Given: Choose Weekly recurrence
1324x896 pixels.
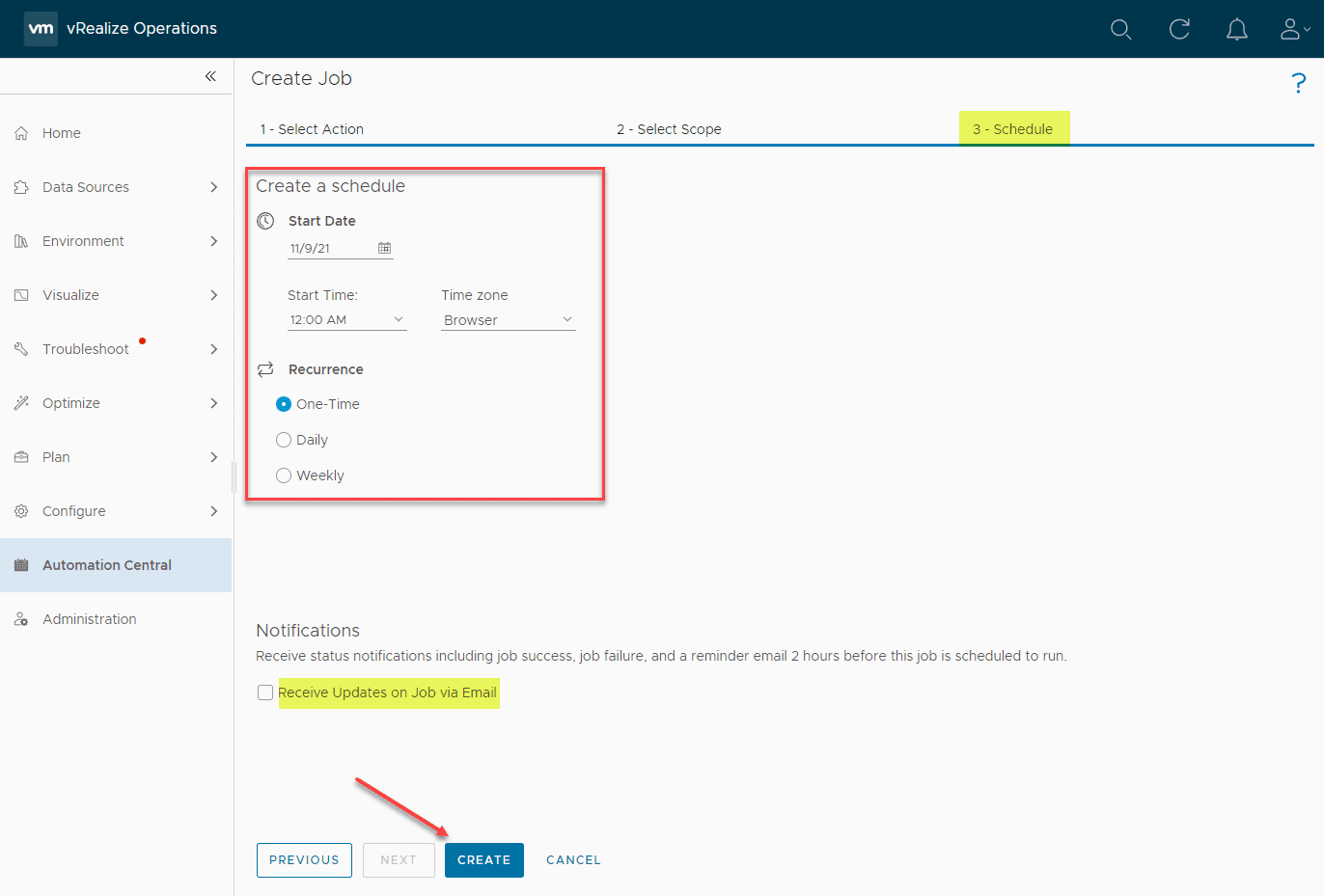Looking at the screenshot, I should (x=284, y=475).
